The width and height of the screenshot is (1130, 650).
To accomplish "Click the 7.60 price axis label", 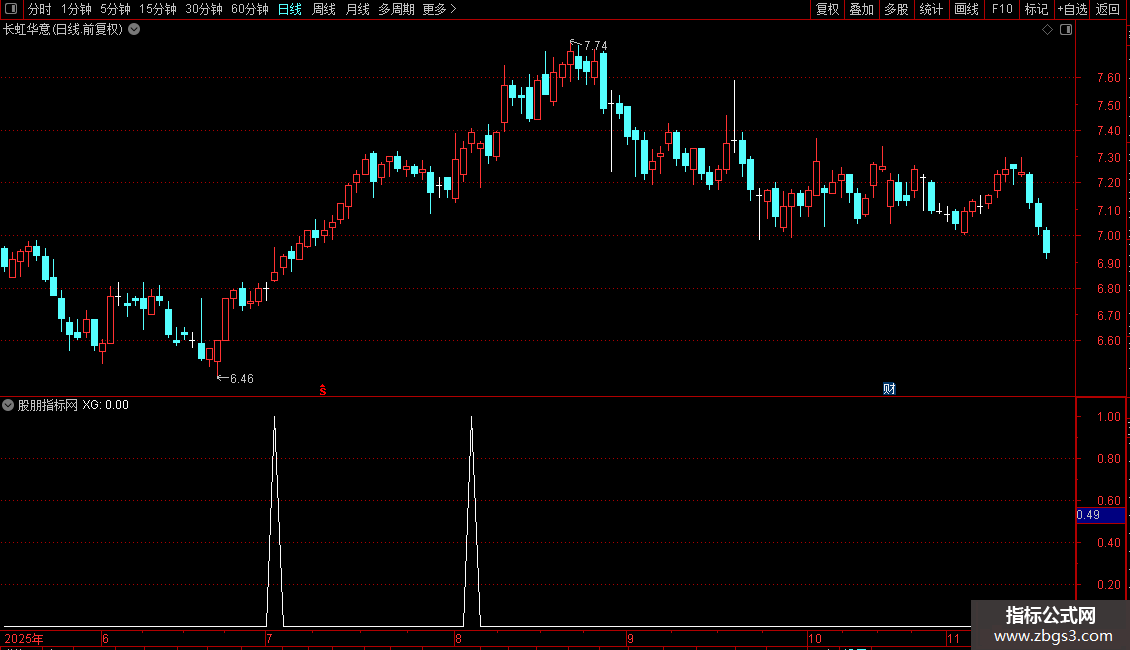I will click(x=1108, y=78).
